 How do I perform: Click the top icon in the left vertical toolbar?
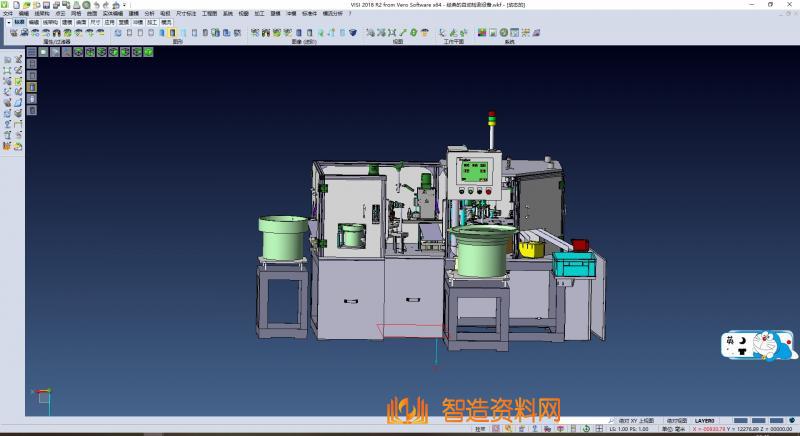click(7, 60)
